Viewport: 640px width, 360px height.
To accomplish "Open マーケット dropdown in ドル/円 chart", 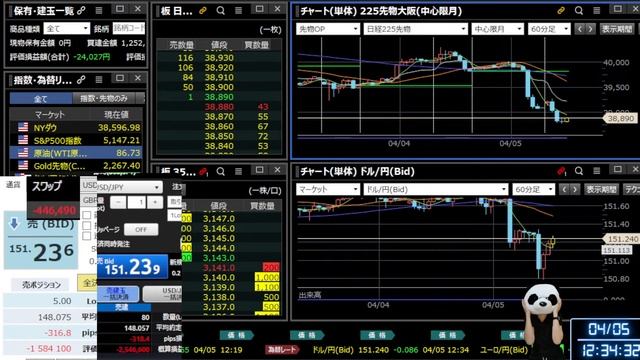I will [x=328, y=189].
